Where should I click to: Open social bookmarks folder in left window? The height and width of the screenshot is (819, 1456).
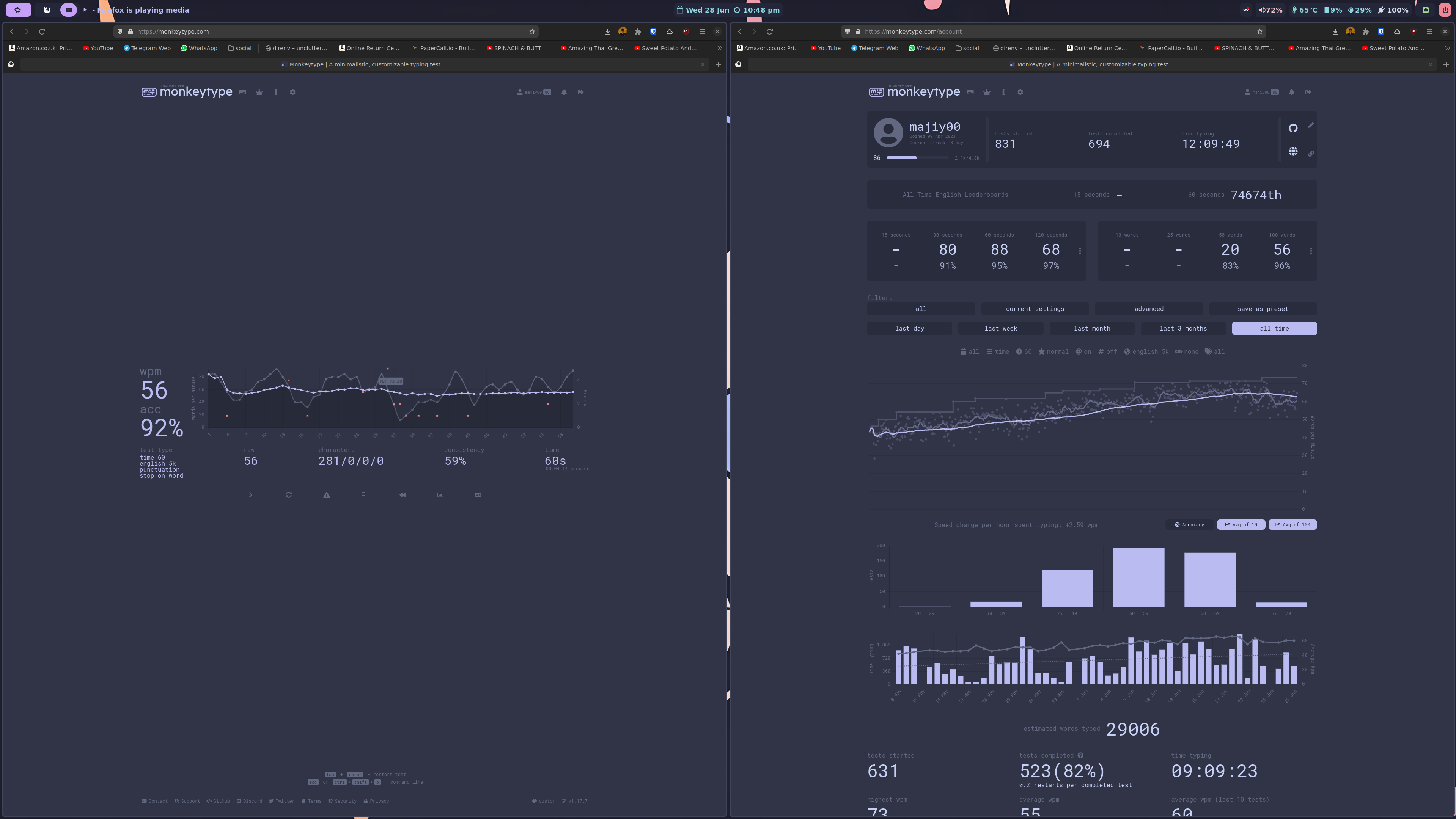240,48
